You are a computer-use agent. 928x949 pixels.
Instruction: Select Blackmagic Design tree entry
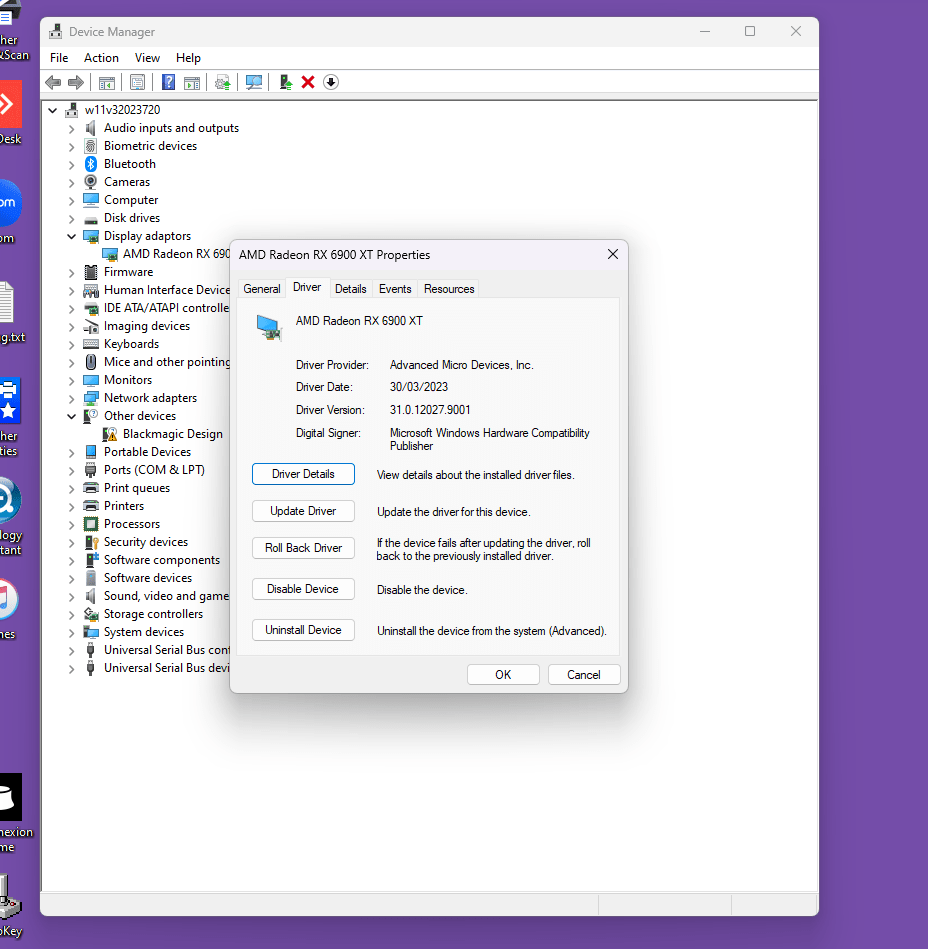tap(173, 434)
